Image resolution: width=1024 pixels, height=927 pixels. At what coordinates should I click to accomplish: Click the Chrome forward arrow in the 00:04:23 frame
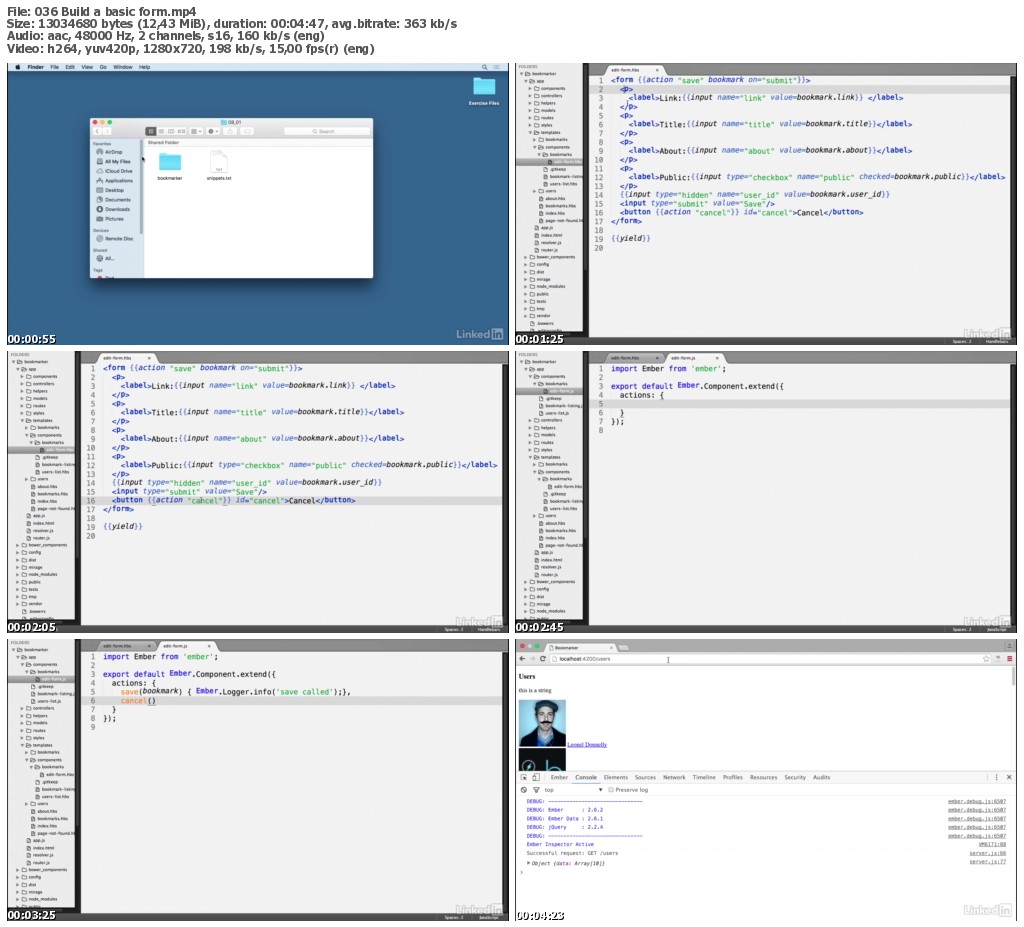(x=532, y=659)
